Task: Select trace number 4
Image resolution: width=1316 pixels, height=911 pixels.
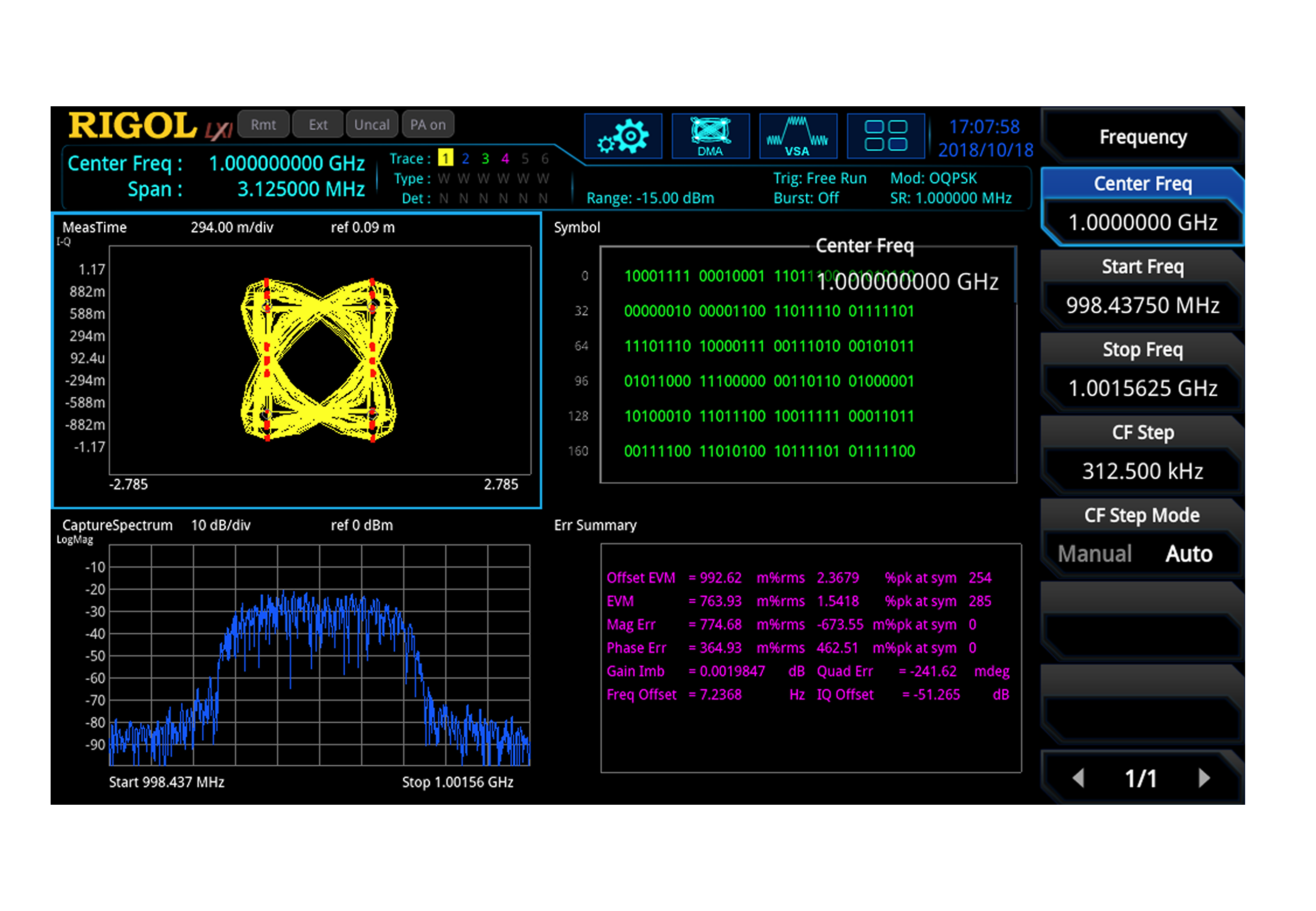Action: pos(505,158)
